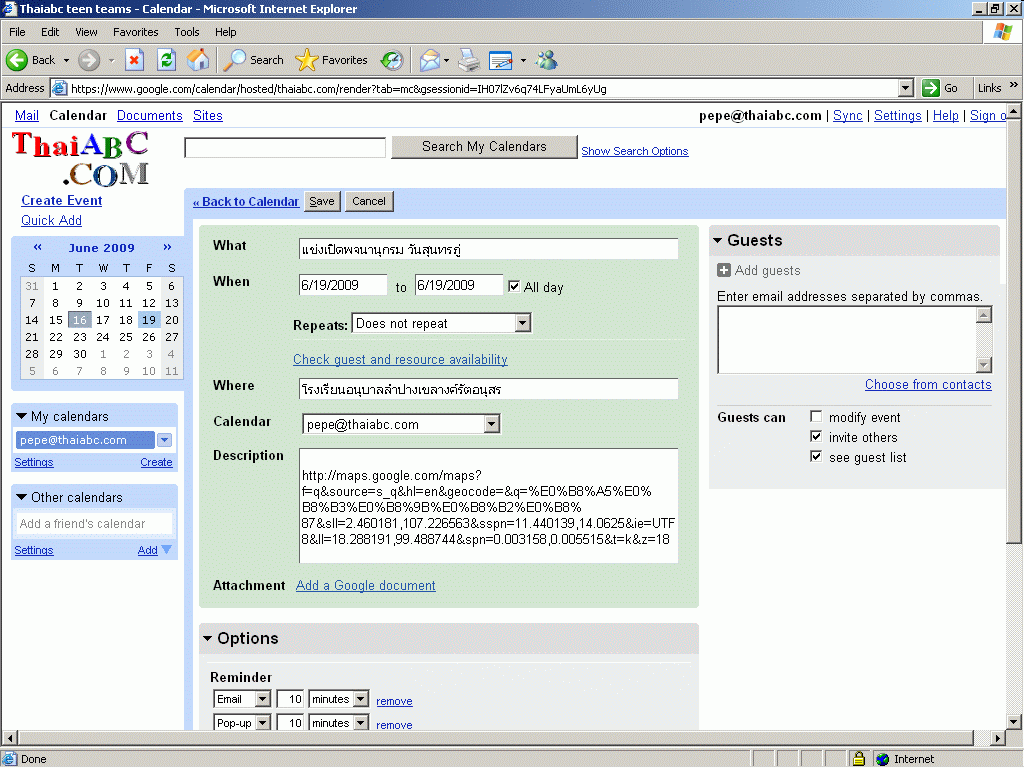
Task: Click the Mail envelope toolbar icon
Action: coord(429,60)
